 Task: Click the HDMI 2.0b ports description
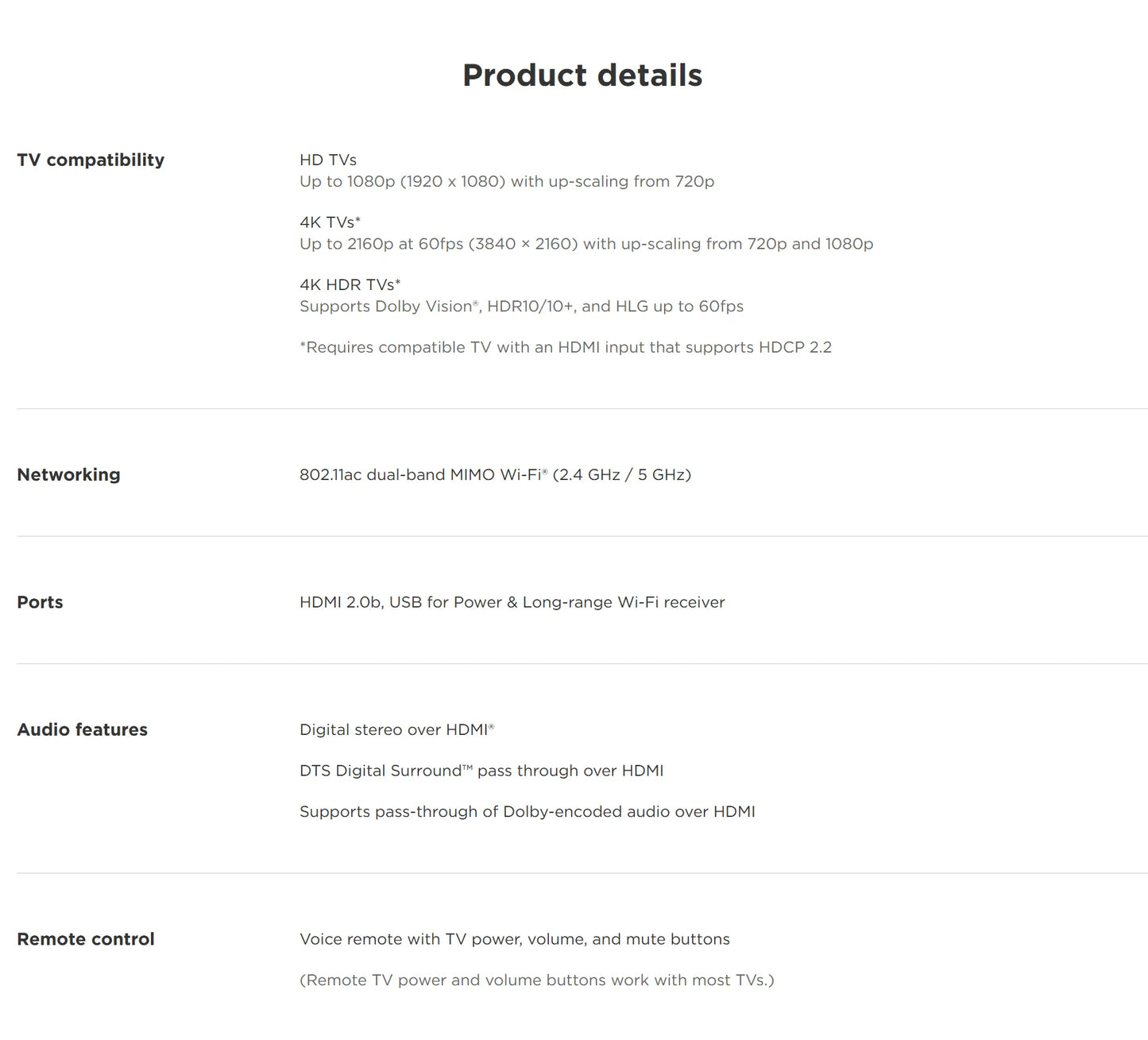(x=512, y=602)
